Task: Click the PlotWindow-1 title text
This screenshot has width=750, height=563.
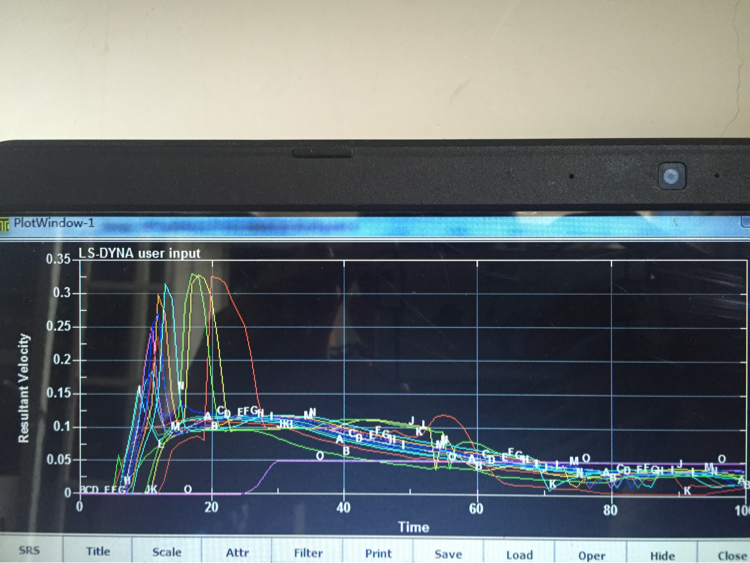Action: click(x=54, y=223)
